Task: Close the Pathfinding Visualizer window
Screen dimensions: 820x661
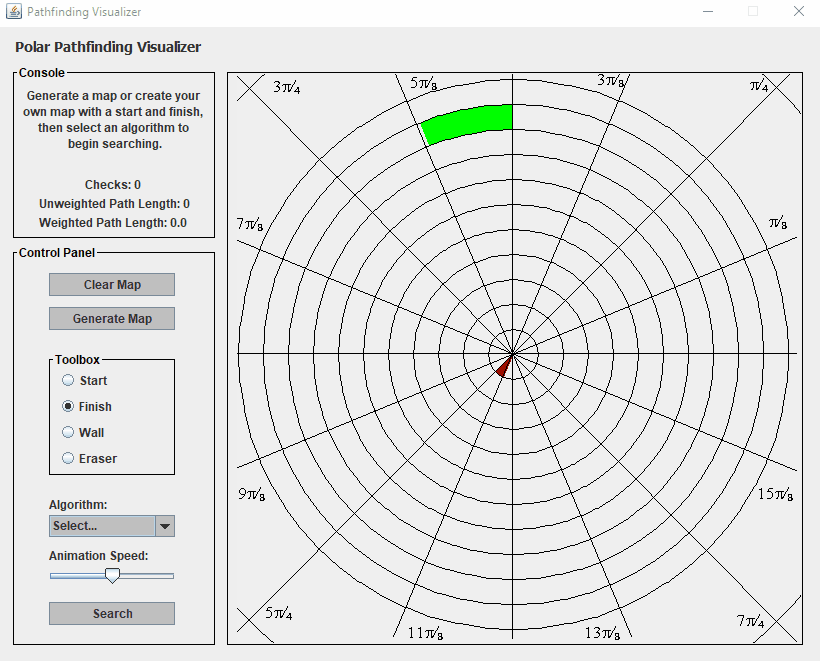Action: point(799,12)
